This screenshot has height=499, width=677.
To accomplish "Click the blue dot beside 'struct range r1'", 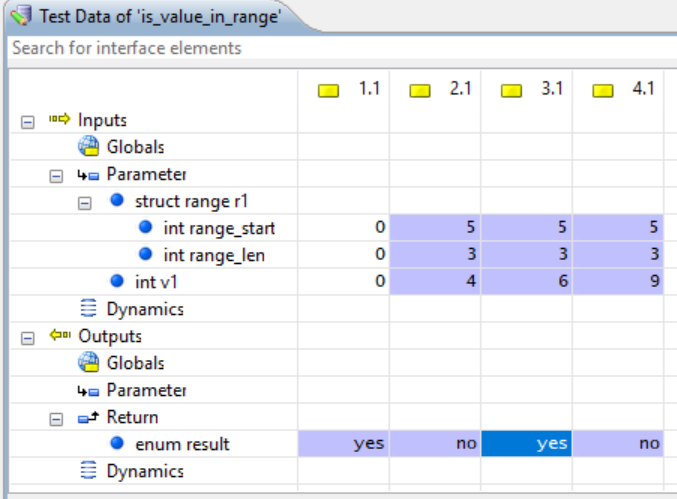I will pyautogui.click(x=117, y=200).
